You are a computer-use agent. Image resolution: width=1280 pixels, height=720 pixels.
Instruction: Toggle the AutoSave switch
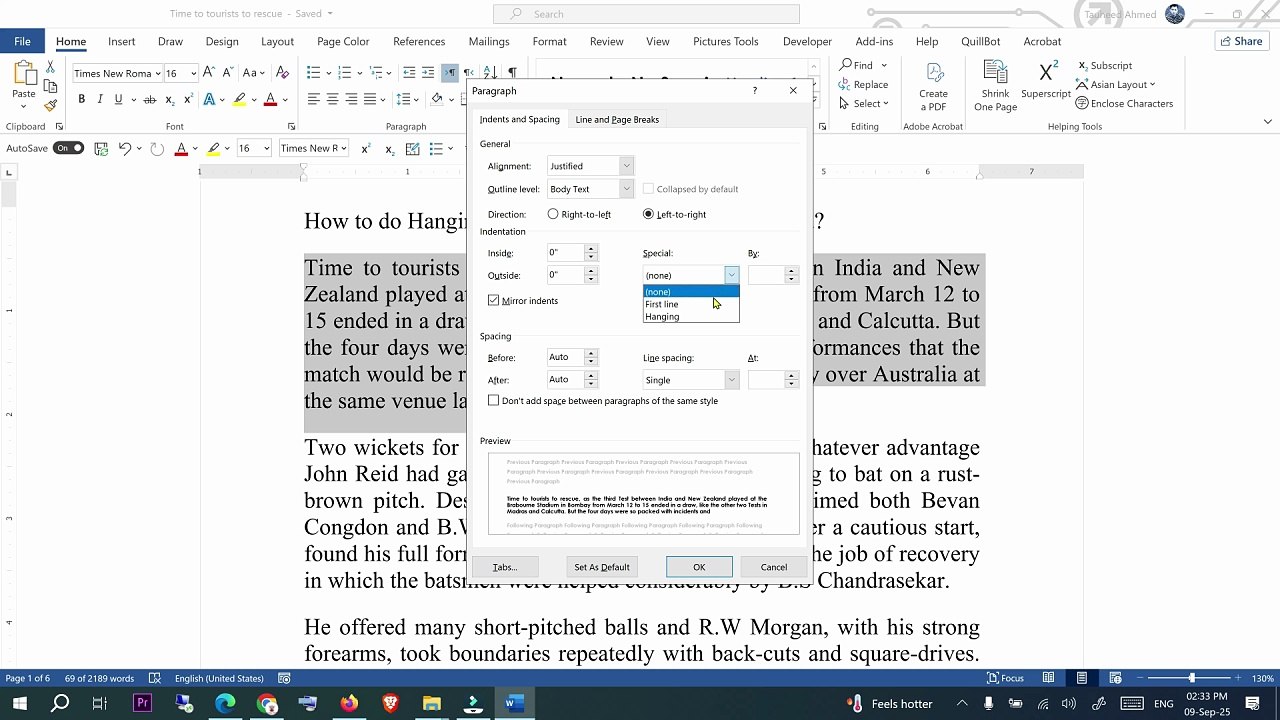[x=68, y=148]
